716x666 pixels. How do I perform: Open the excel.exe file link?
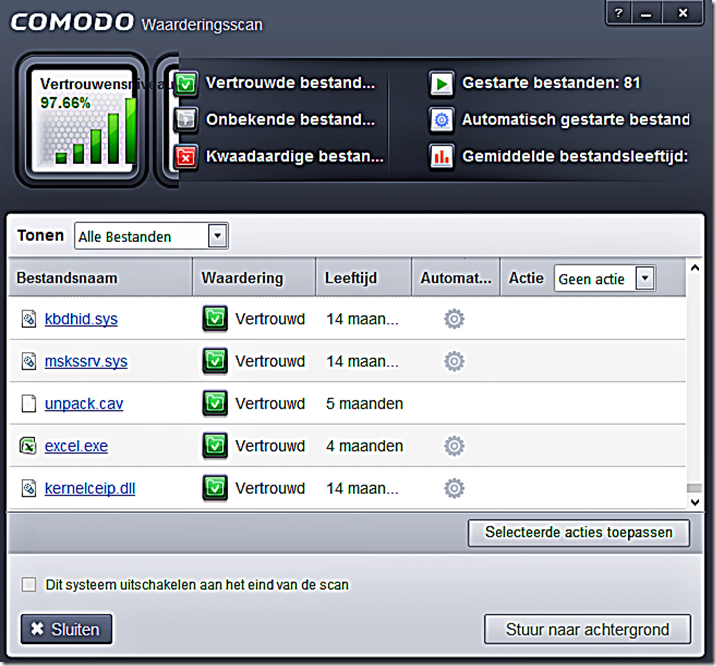76,446
